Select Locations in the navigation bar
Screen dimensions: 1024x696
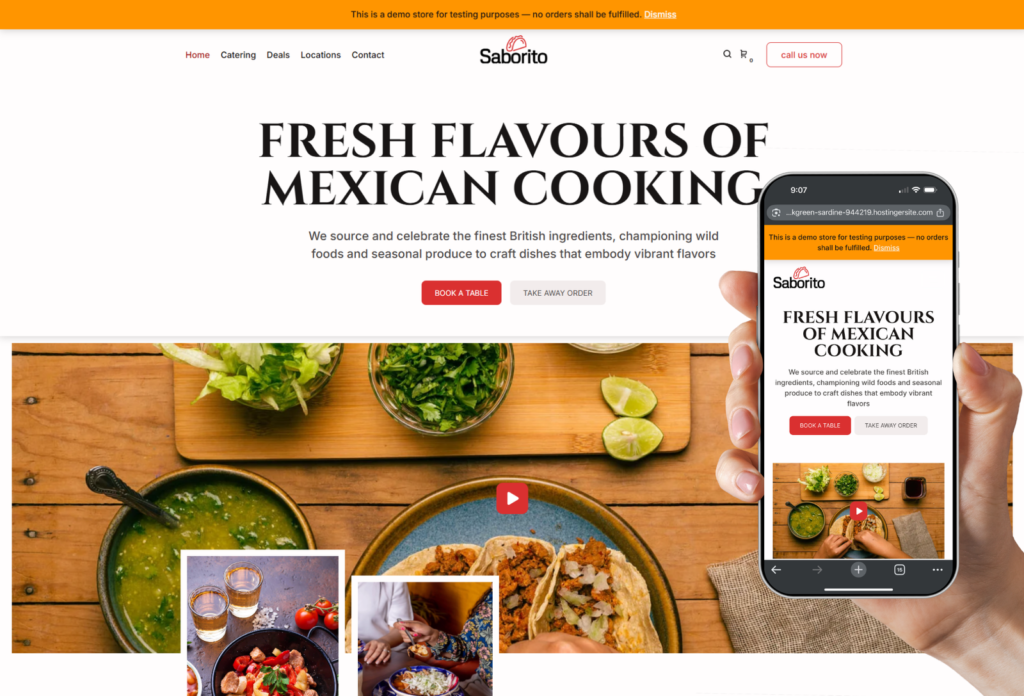[320, 55]
